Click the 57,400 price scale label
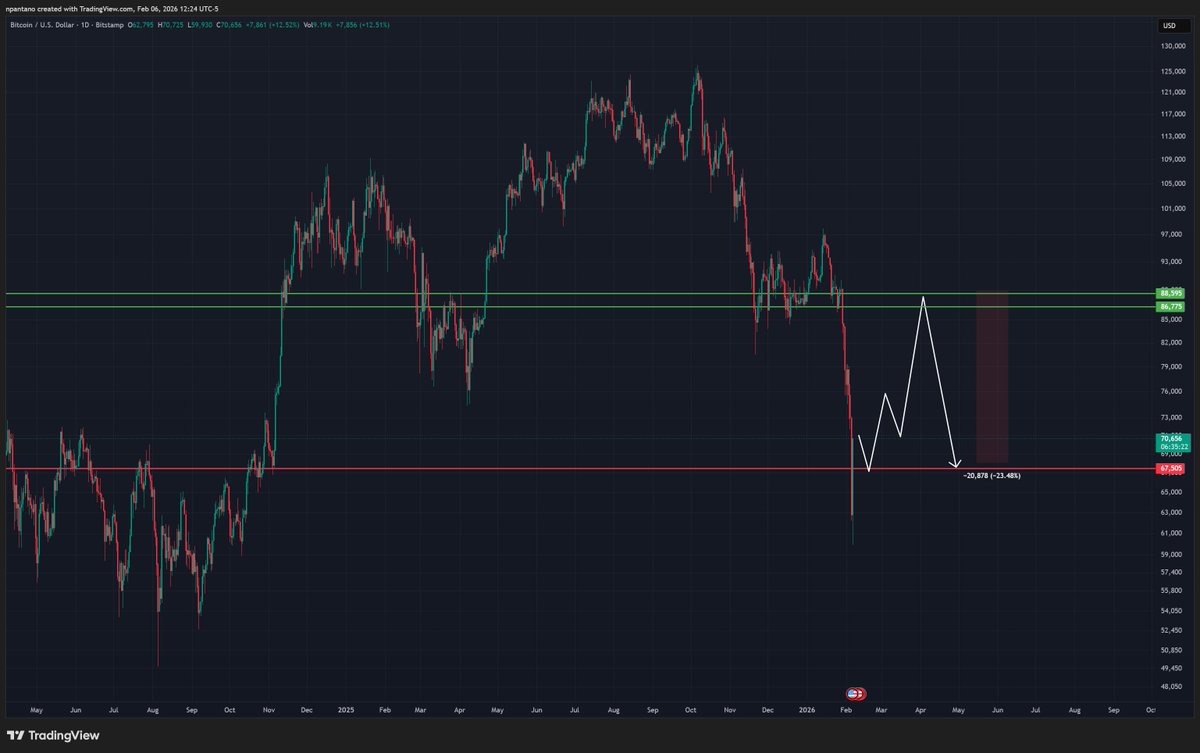The image size is (1200, 753). click(x=1169, y=573)
